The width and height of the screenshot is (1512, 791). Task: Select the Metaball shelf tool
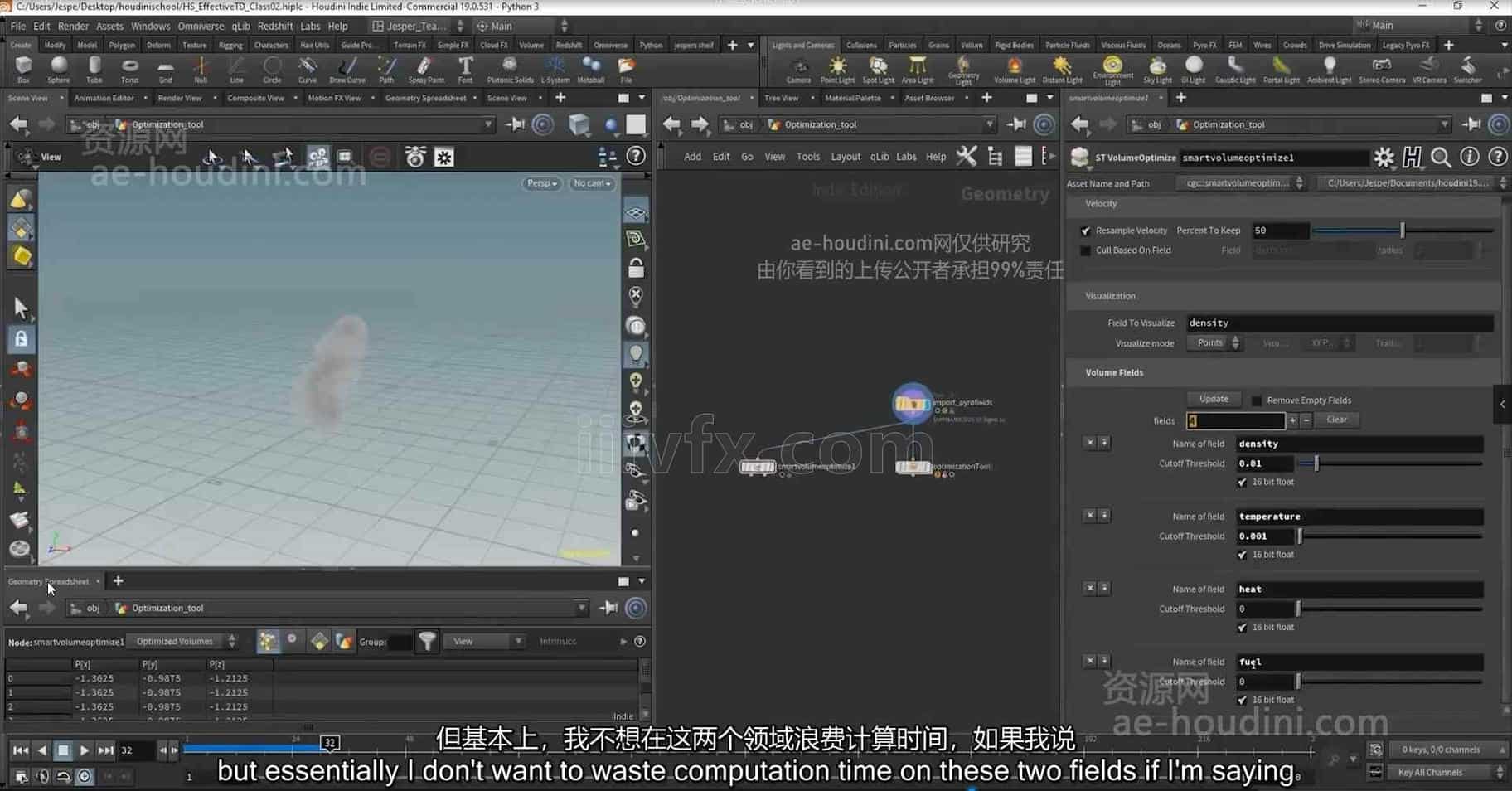click(x=591, y=70)
